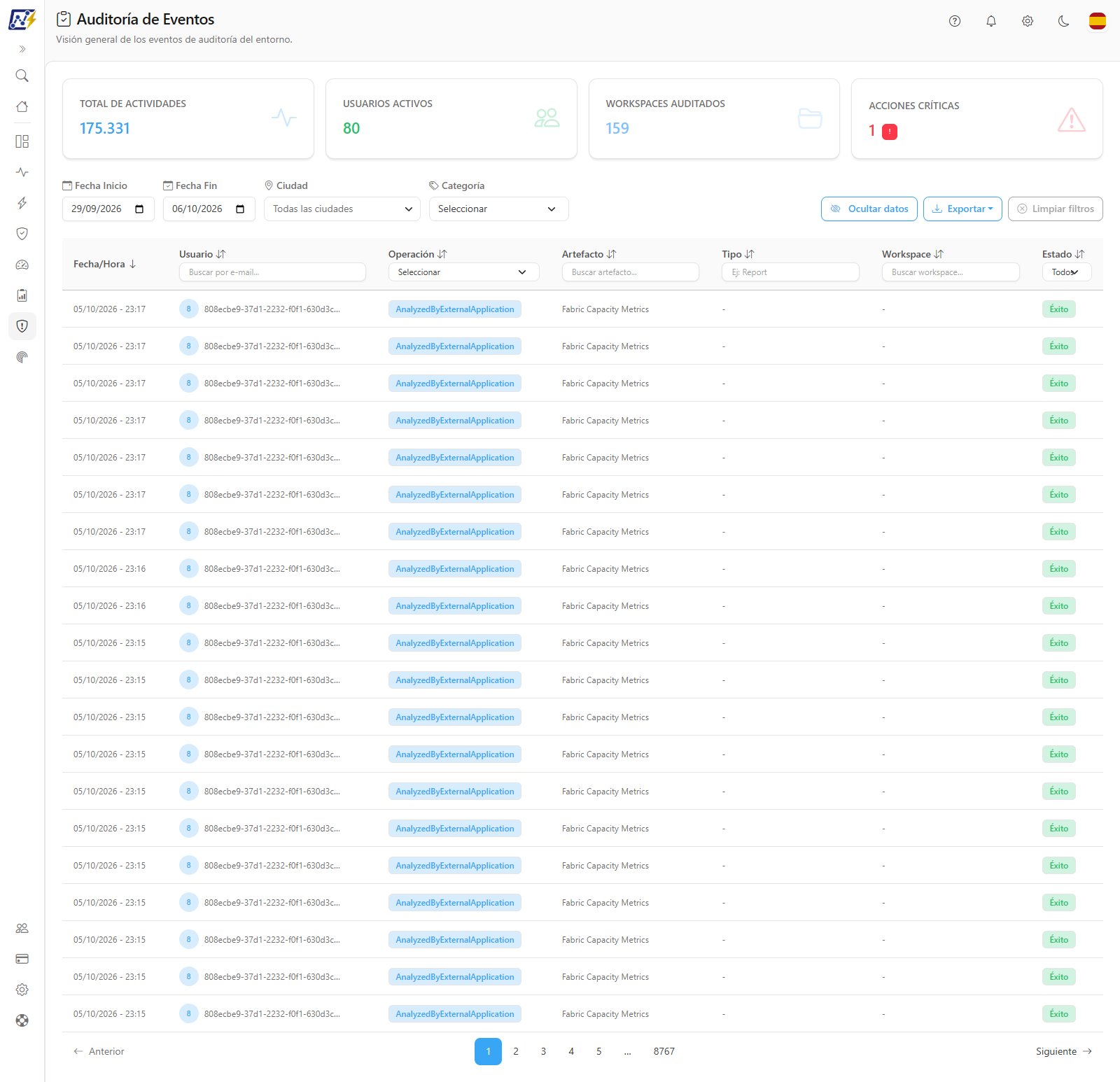Click the Workspaces Auditados card

coord(714,118)
